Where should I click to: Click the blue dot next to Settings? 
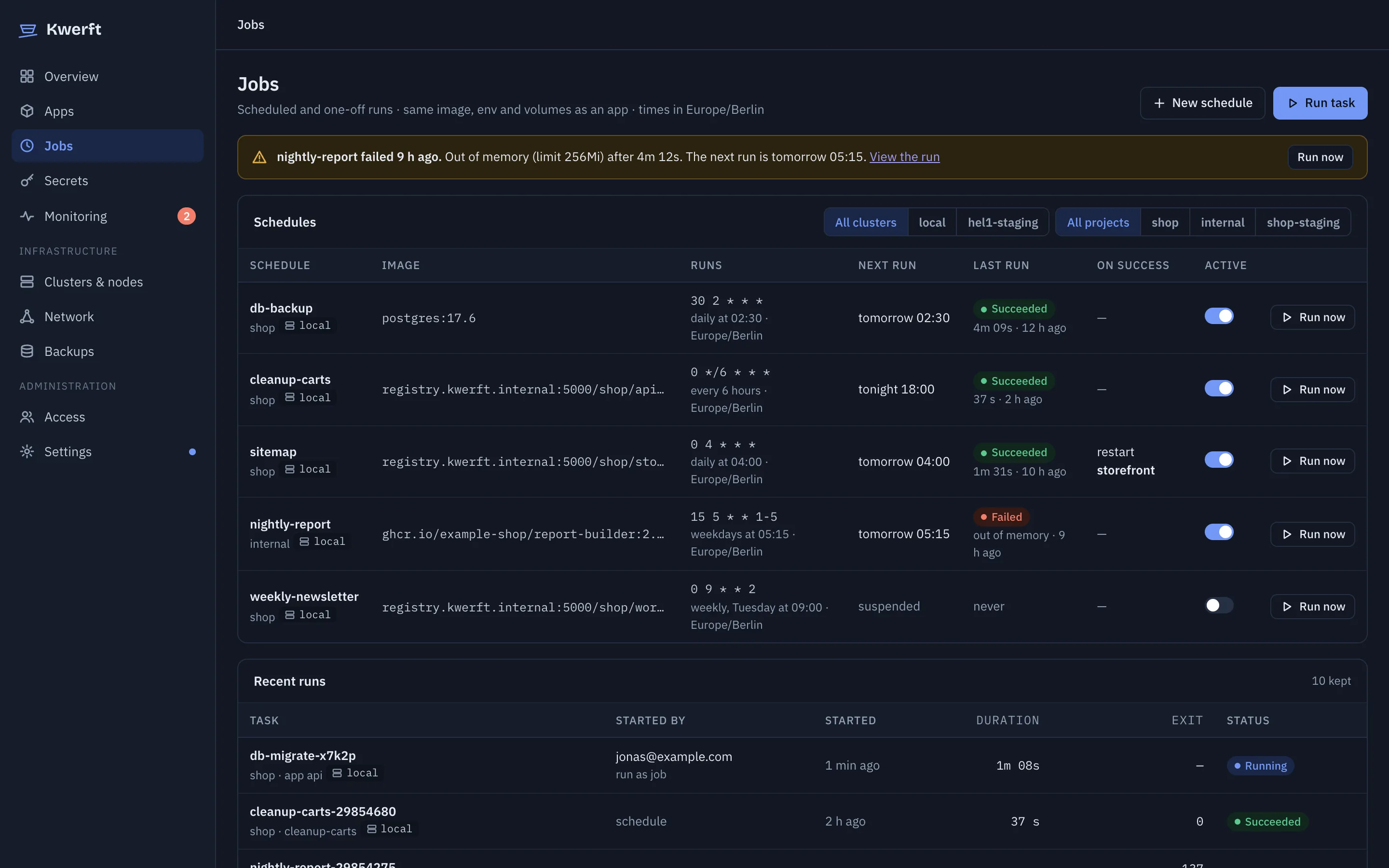192,452
